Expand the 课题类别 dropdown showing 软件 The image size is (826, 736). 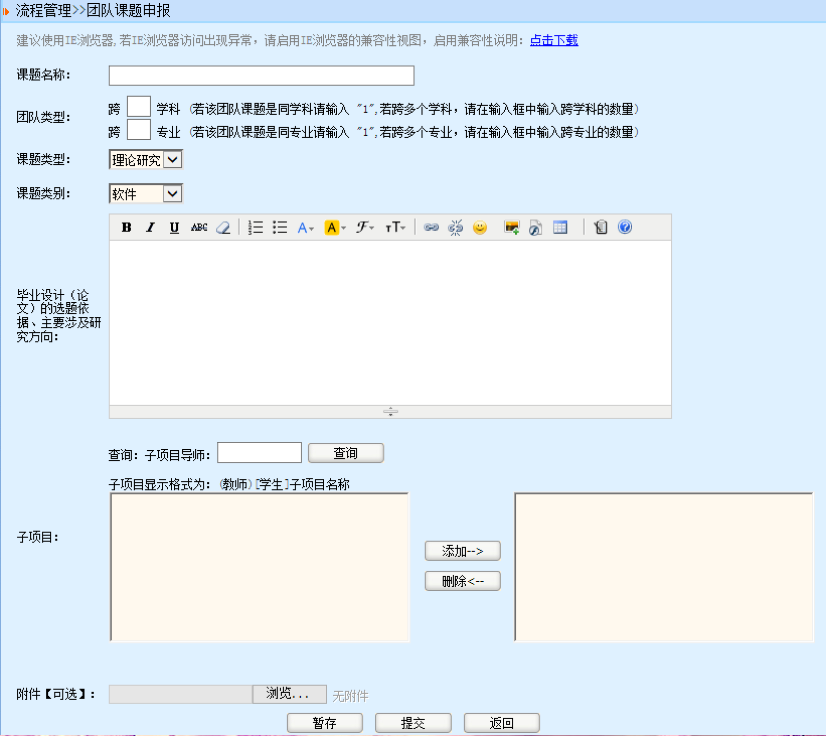tap(172, 194)
